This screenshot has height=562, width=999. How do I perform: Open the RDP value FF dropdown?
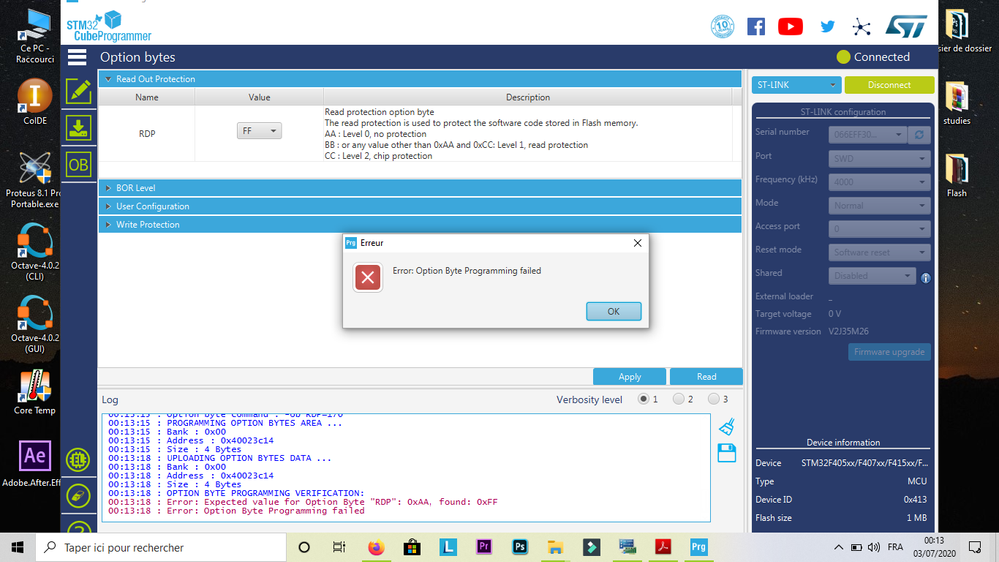click(x=259, y=131)
